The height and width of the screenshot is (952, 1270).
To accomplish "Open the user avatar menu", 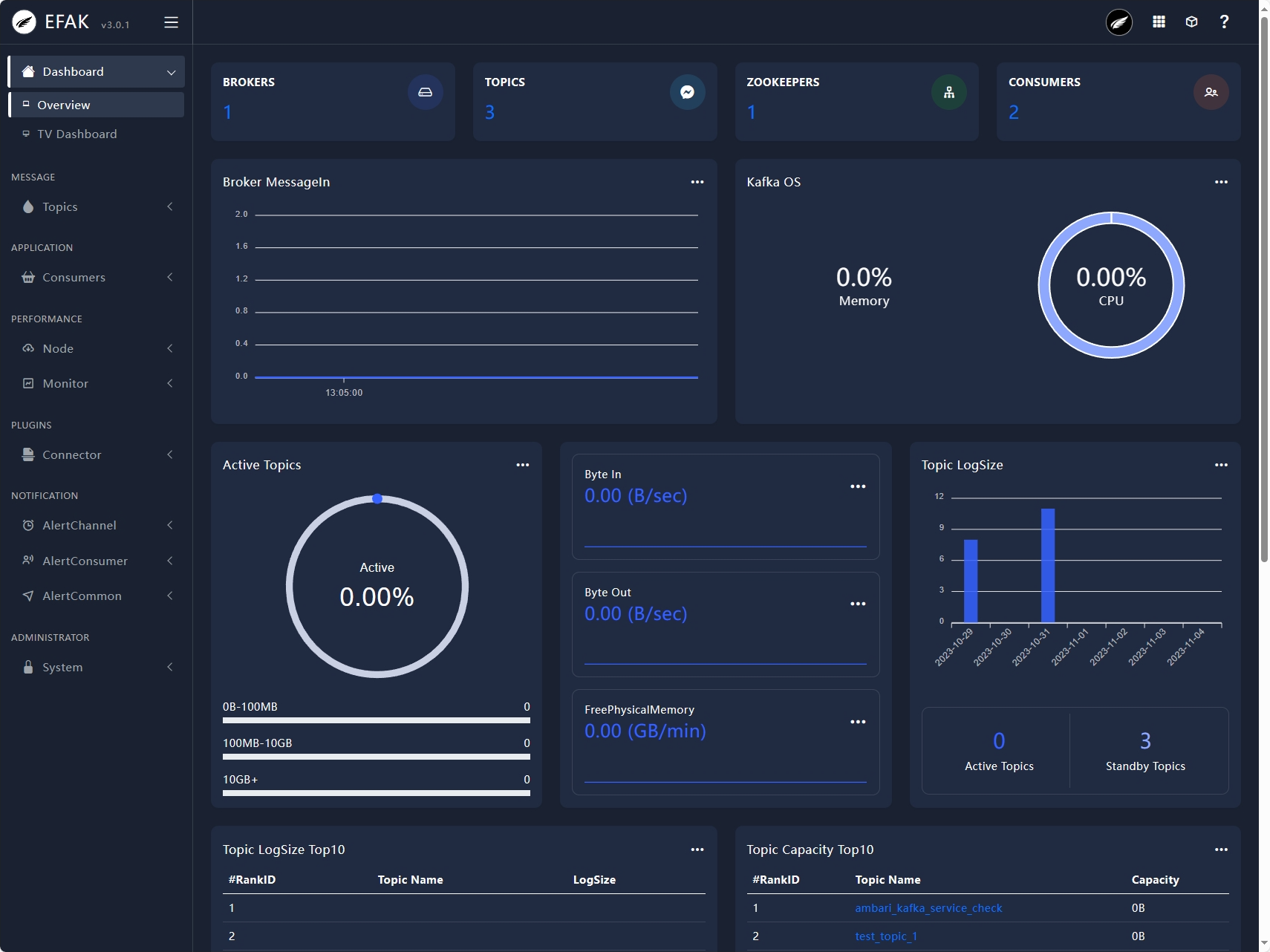I will [1118, 22].
